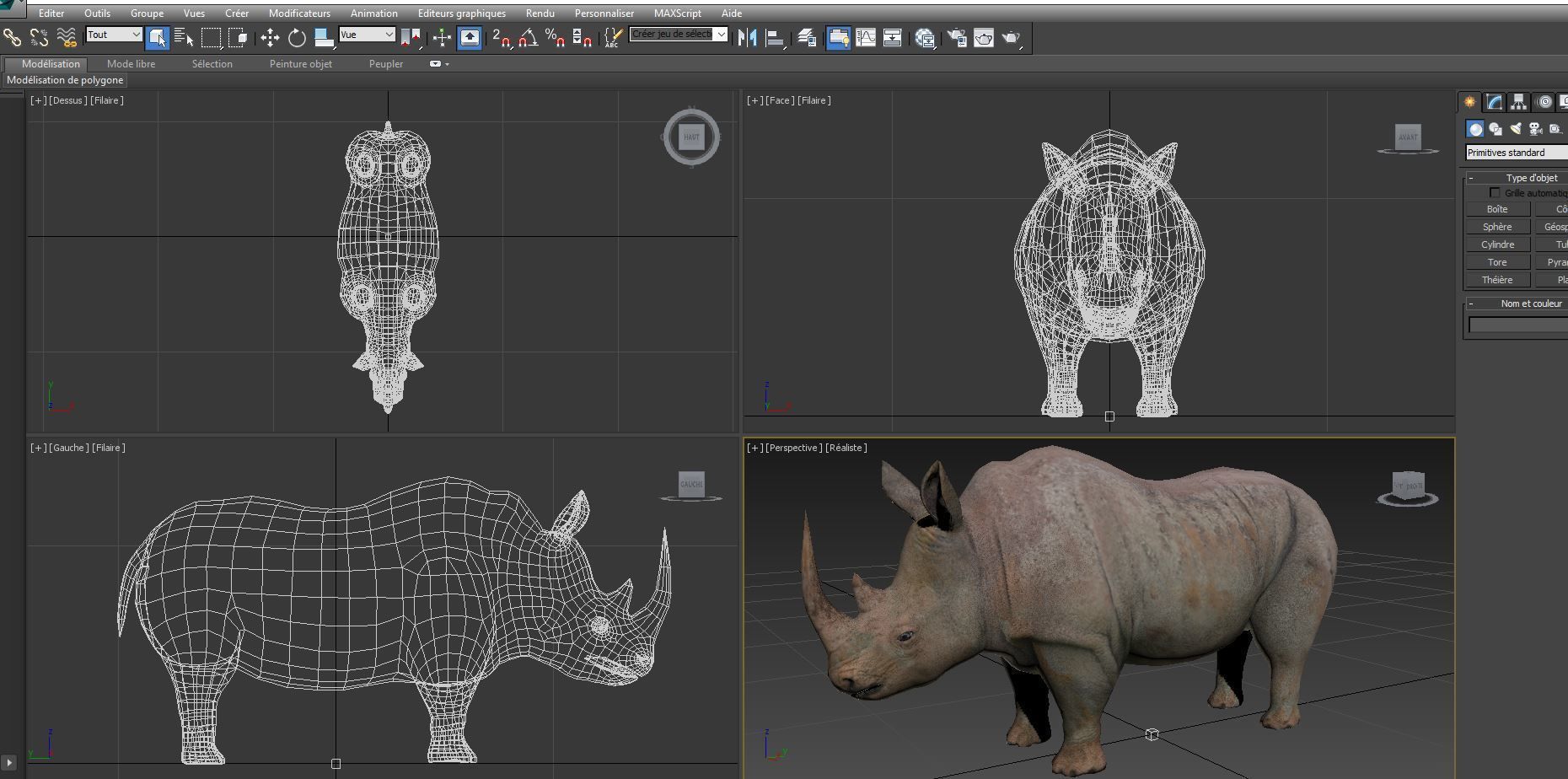This screenshot has width=1568, height=779.
Task: Expand the ribbon minimize options arrow
Action: click(x=447, y=64)
